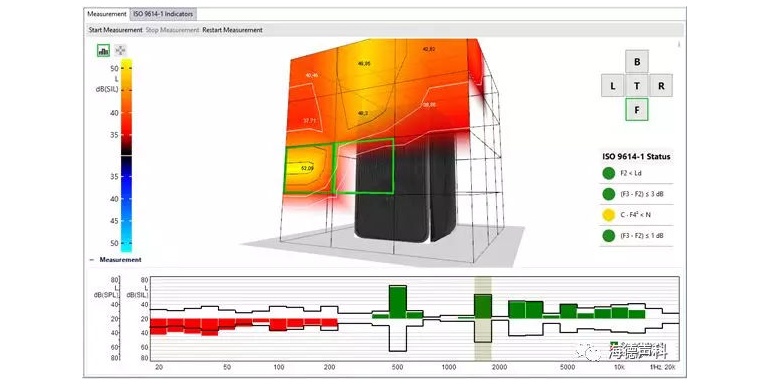Open the Measurement tab
Viewport: 770px width, 385px height.
107,14
